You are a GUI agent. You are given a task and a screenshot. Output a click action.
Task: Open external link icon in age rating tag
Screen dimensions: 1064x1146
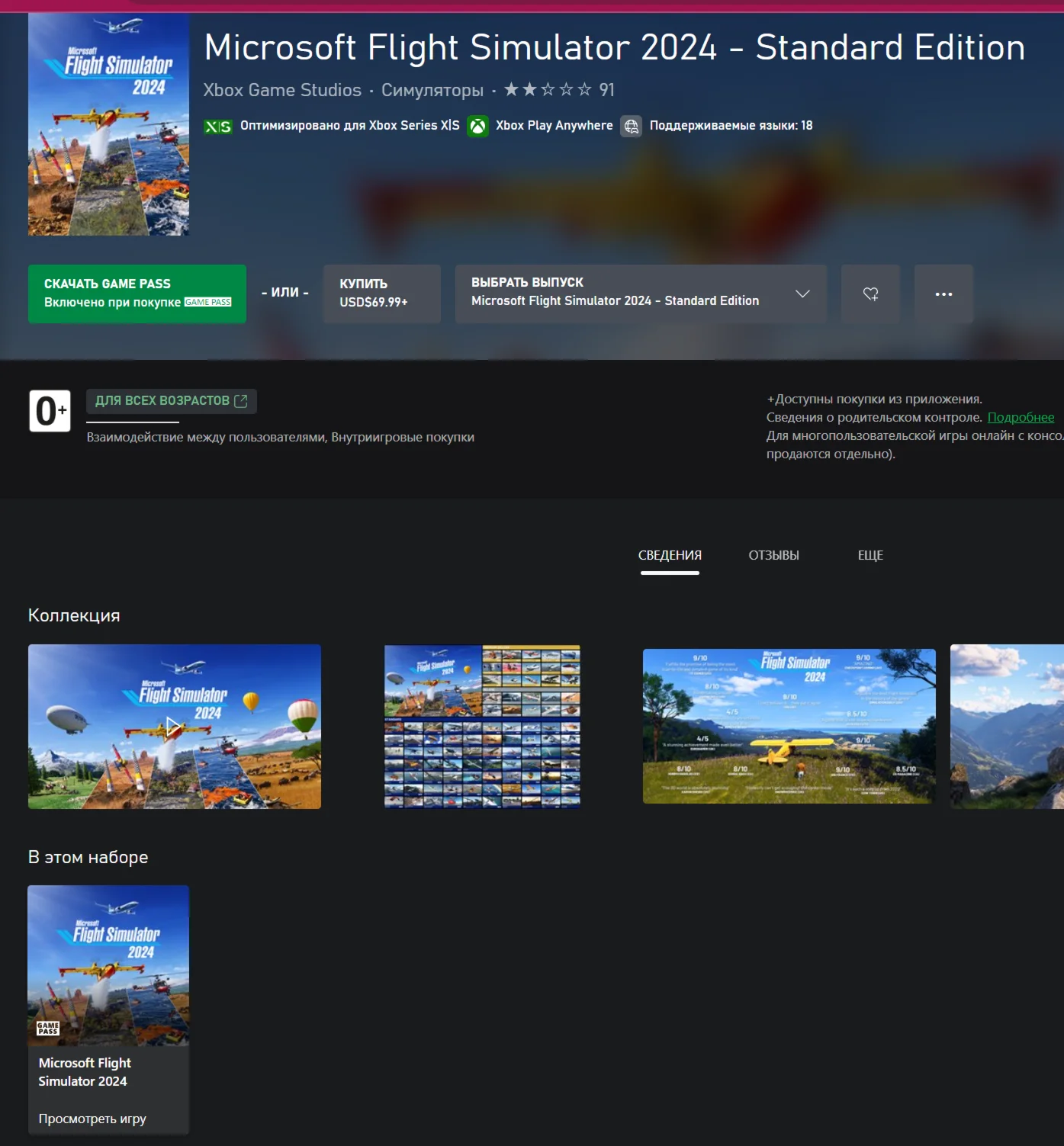(x=241, y=401)
